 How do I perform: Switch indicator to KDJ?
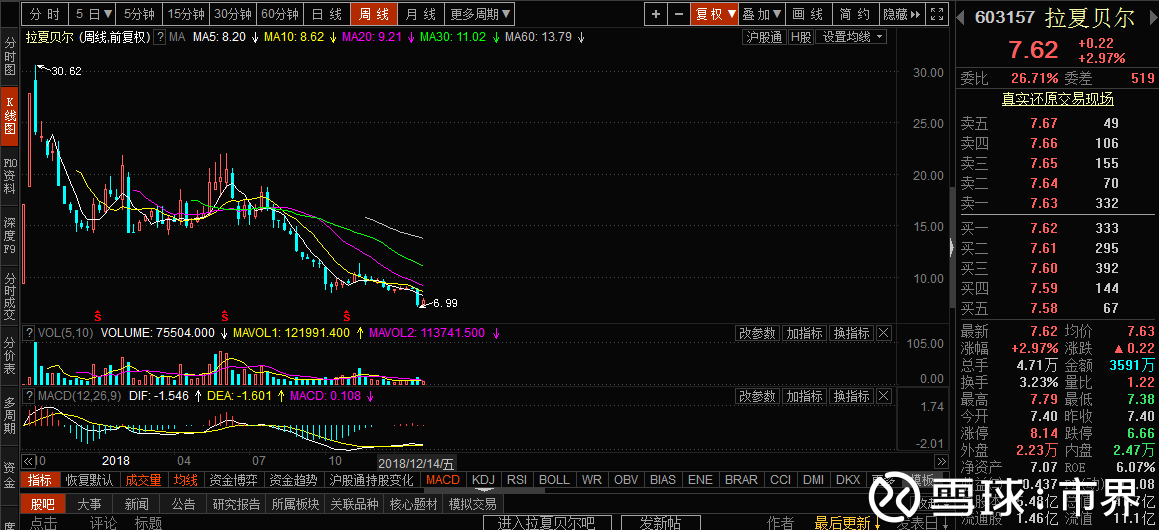tap(483, 480)
